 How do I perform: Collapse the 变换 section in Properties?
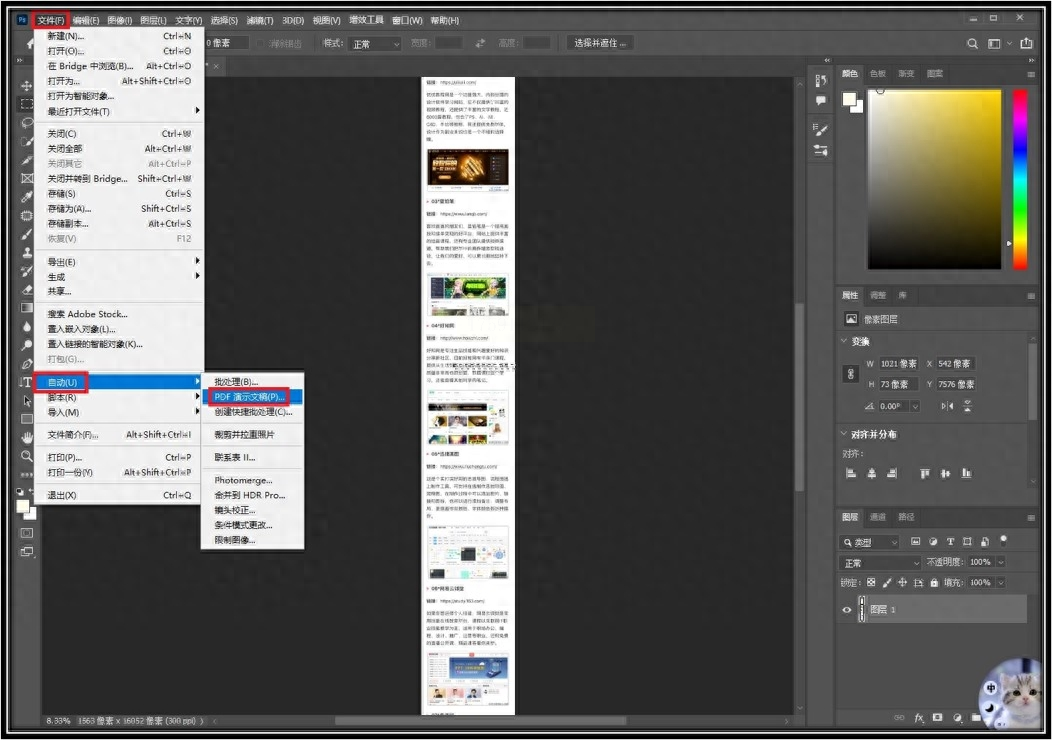845,341
